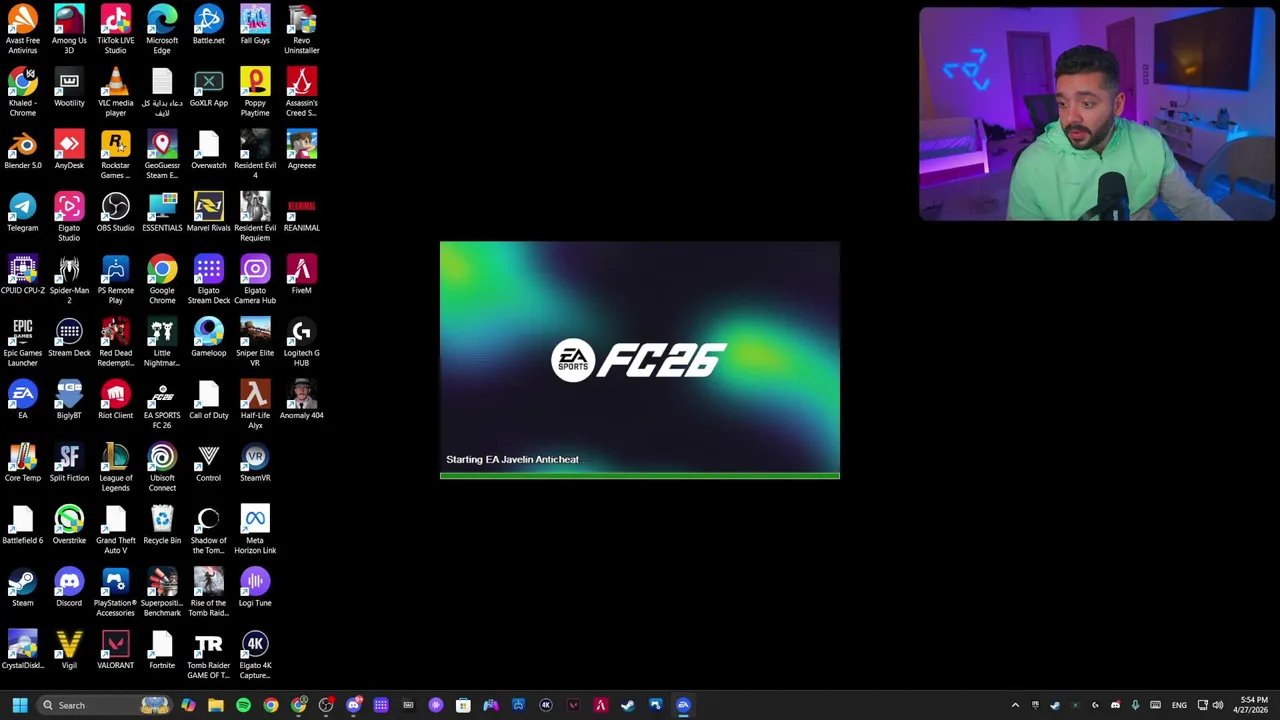Open the Elgato Camera Hub desktop shortcut
Screen dimensions: 1280x720
pyautogui.click(x=255, y=280)
